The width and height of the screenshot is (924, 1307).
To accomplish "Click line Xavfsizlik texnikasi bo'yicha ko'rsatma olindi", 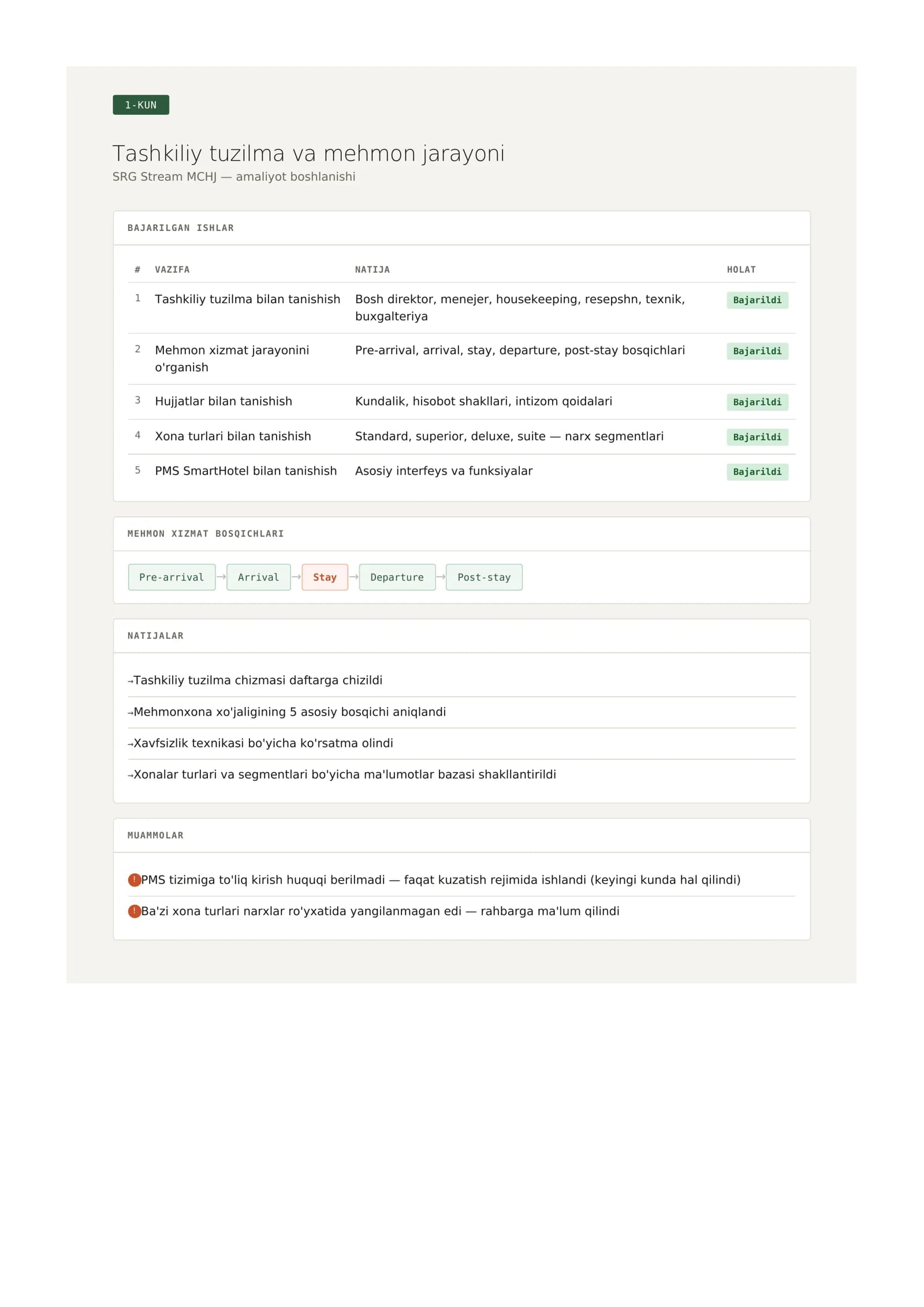I will pyautogui.click(x=263, y=743).
